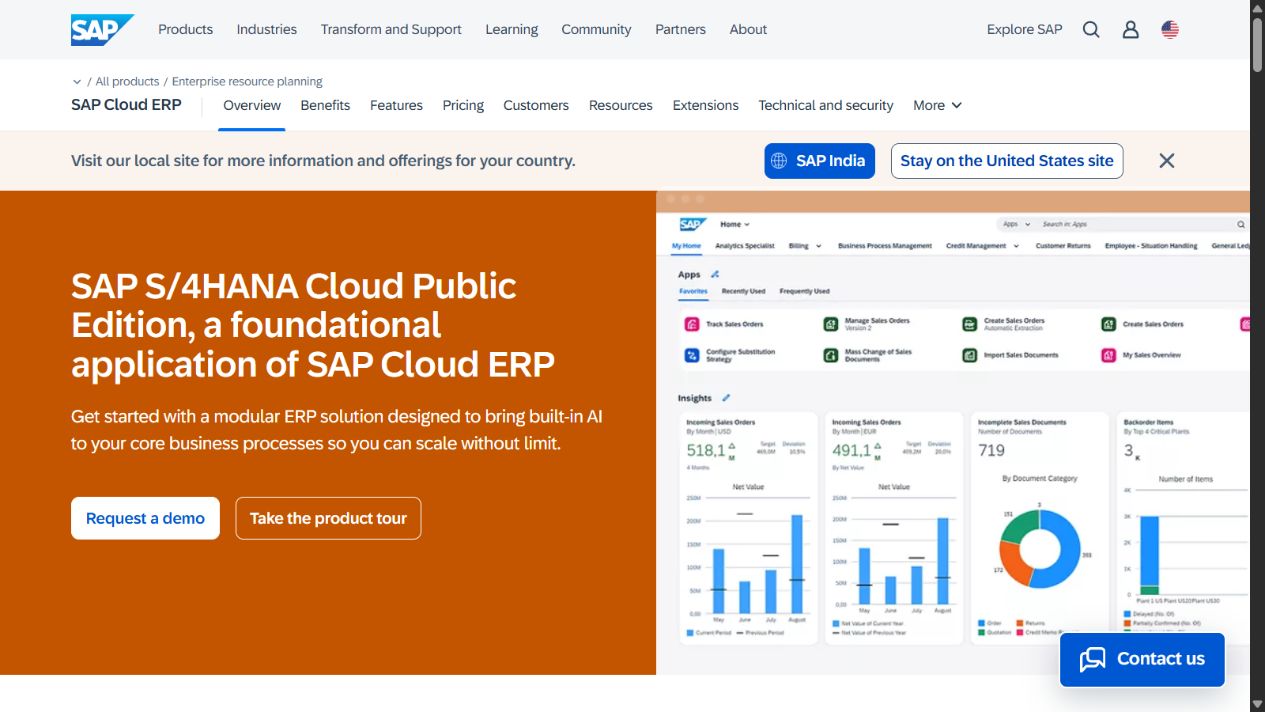Expand breadcrumb chevron before All products
1265x712 pixels.
coord(77,82)
